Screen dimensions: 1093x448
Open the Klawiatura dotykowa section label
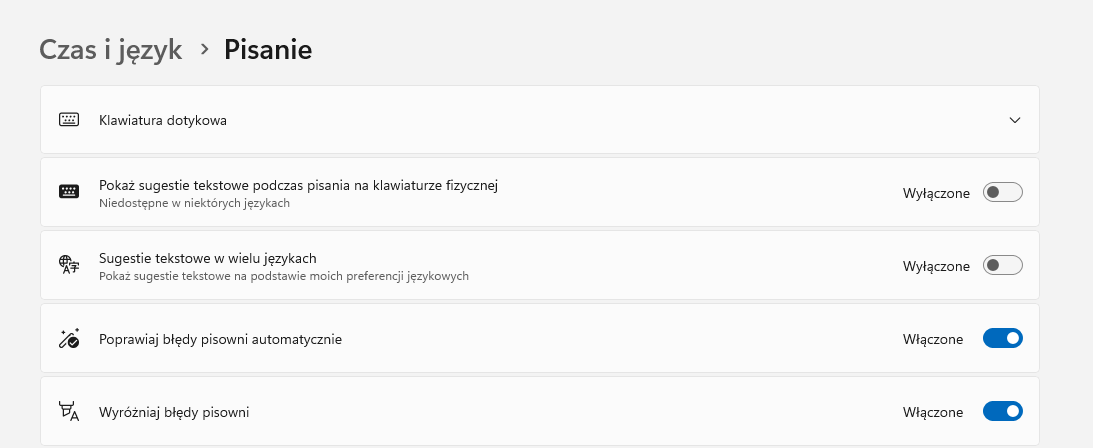pyautogui.click(x=162, y=121)
